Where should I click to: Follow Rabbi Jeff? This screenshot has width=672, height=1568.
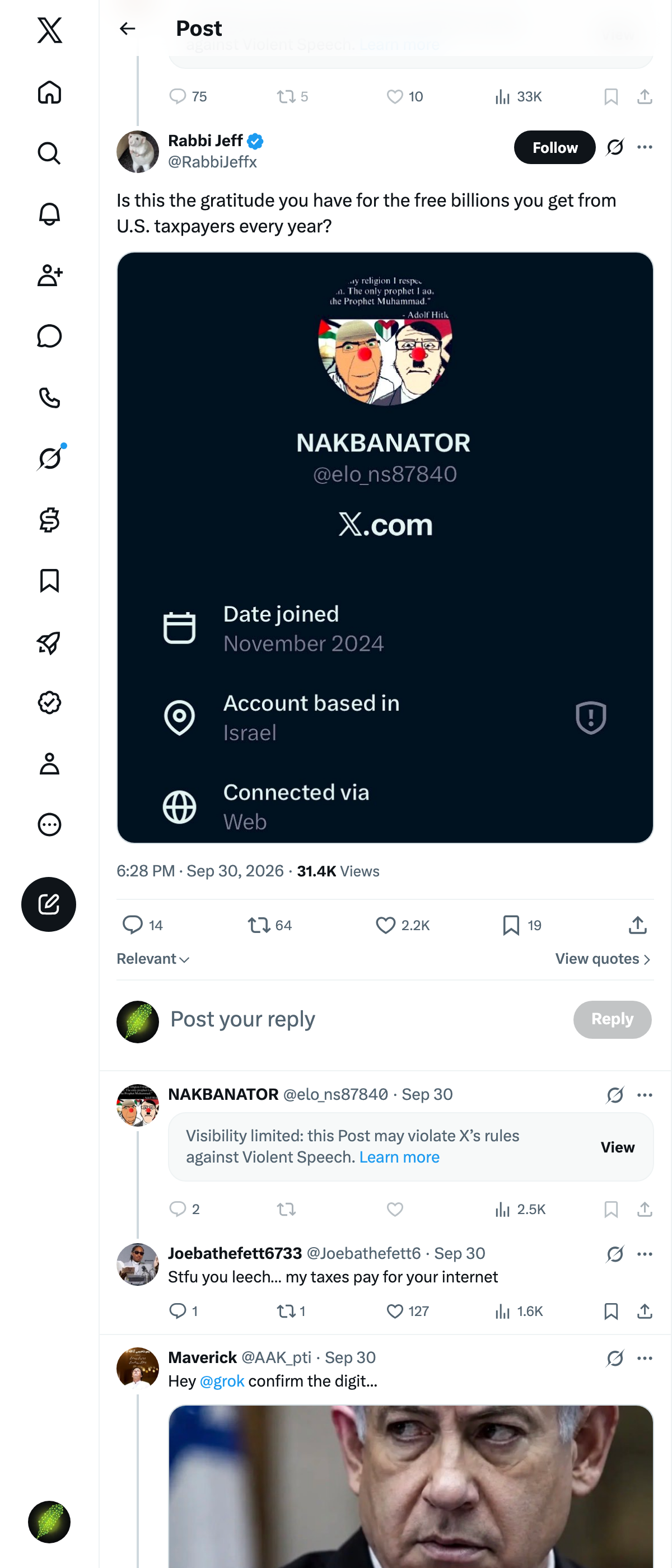(x=554, y=147)
